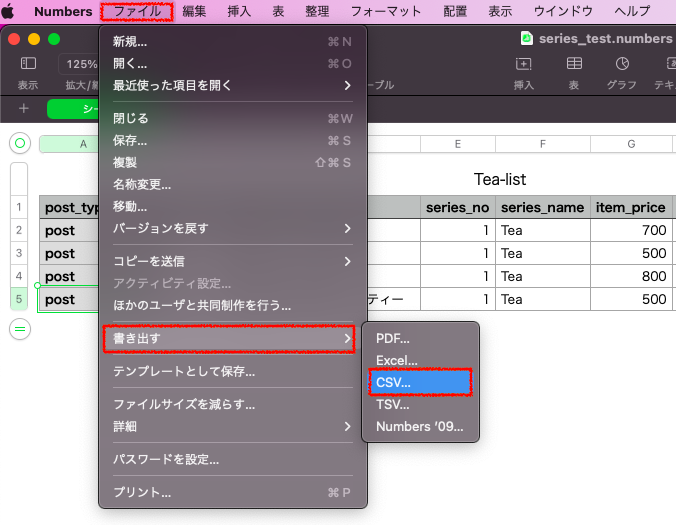Click the series_name header cell
The width and height of the screenshot is (676, 525).
click(x=543, y=207)
